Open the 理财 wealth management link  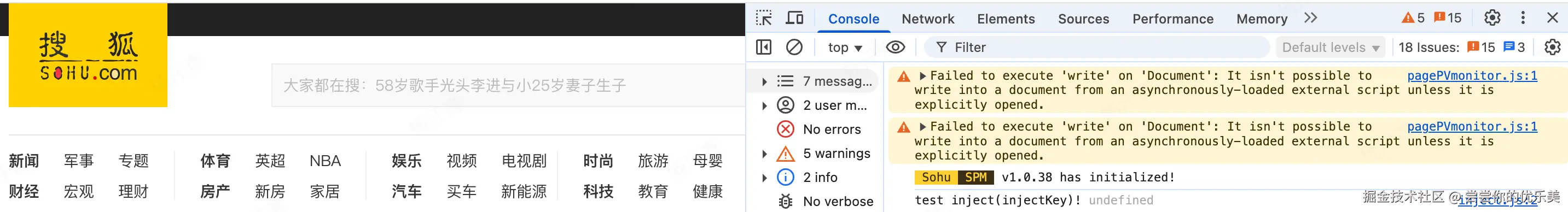pyautogui.click(x=133, y=192)
